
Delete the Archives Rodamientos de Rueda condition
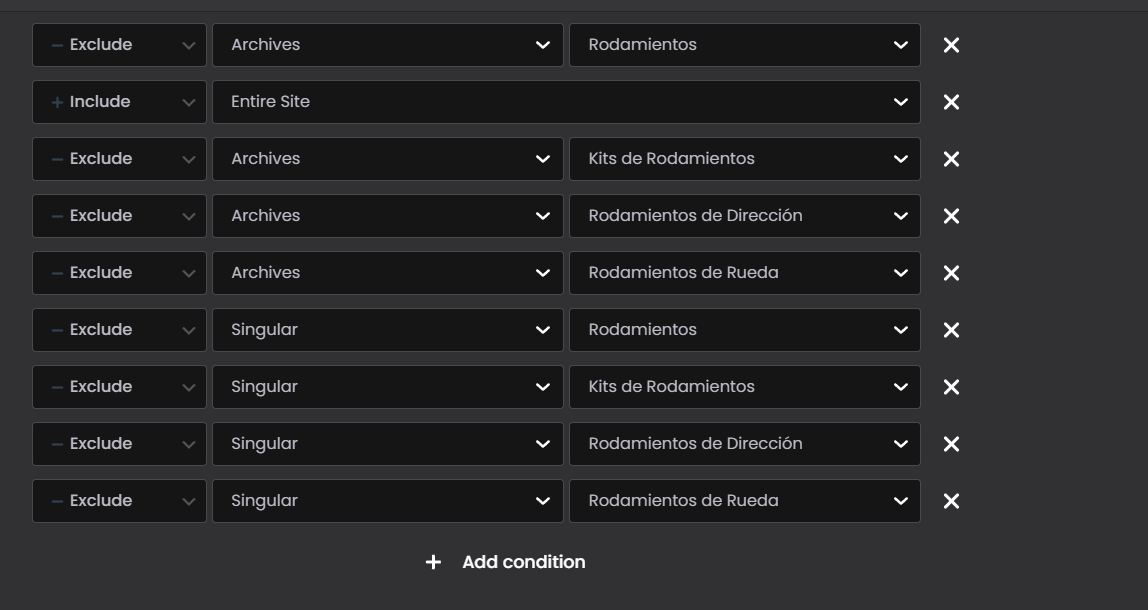click(951, 273)
